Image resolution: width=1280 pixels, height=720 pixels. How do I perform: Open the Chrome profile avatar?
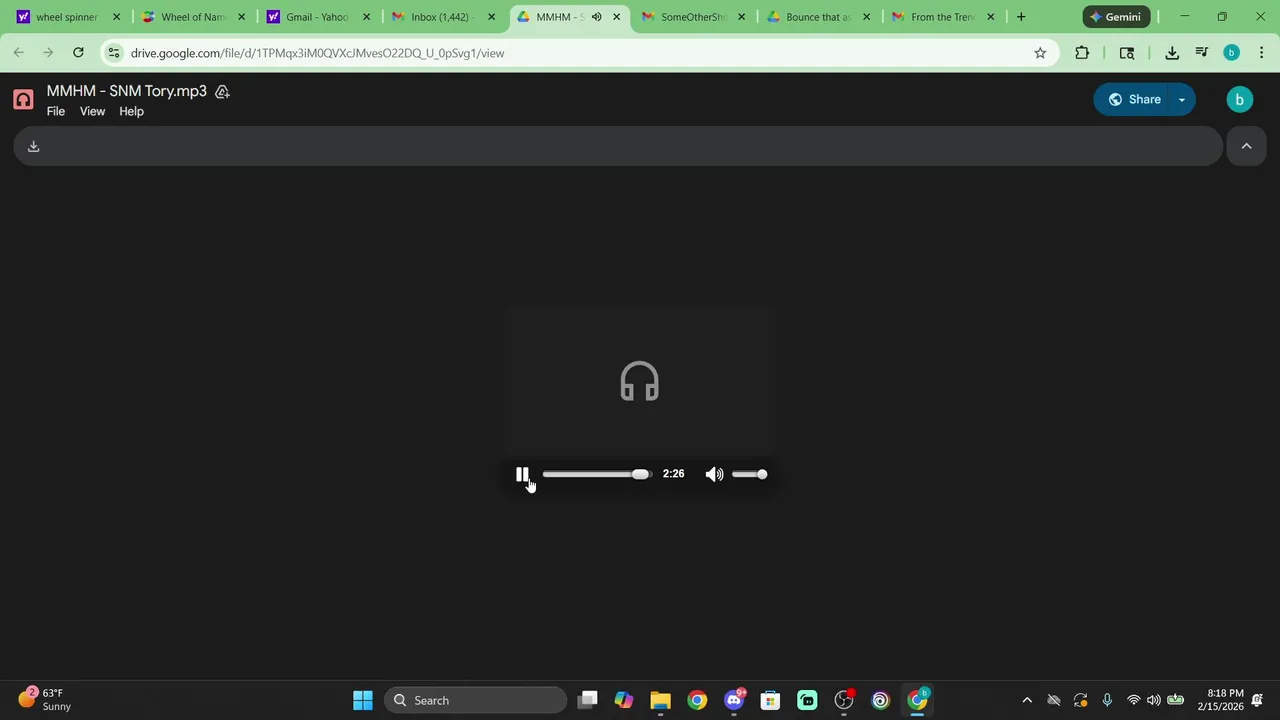pyautogui.click(x=1231, y=53)
